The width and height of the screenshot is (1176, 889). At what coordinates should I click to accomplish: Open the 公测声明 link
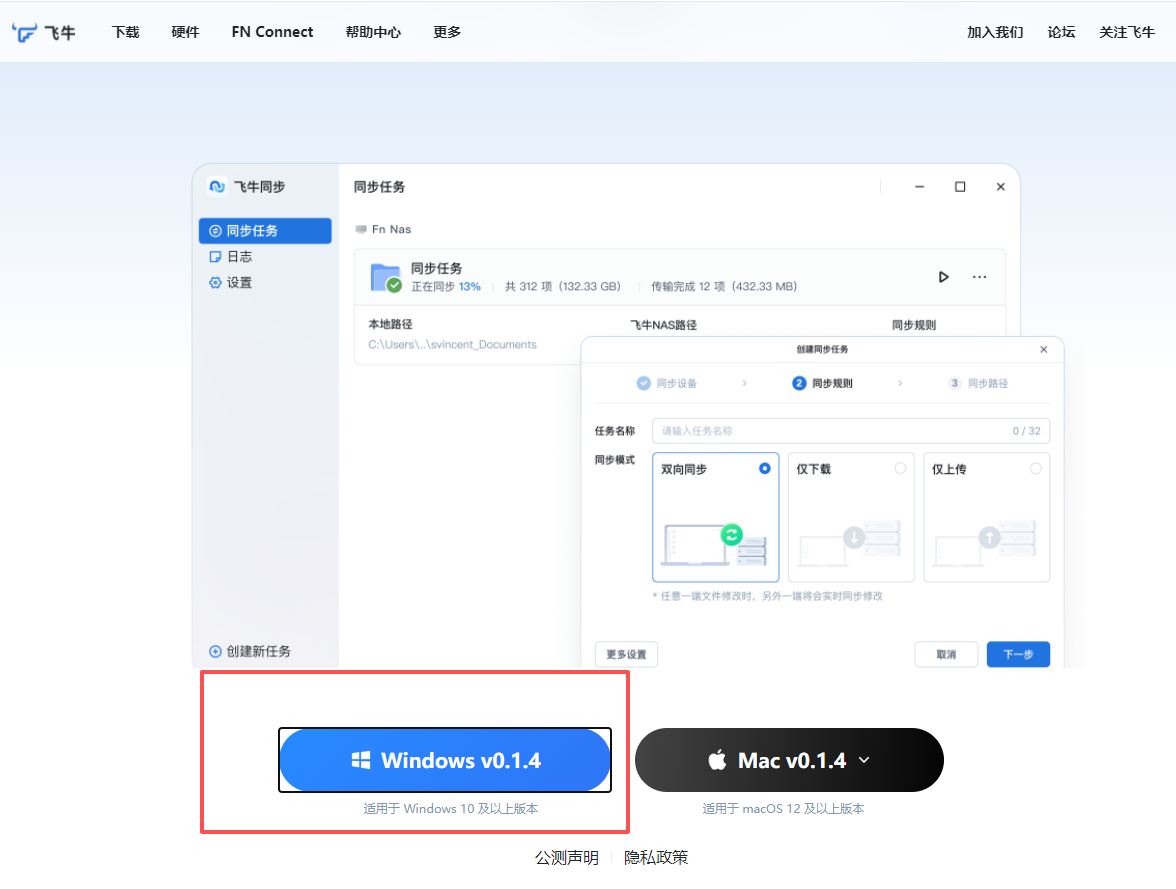click(567, 857)
